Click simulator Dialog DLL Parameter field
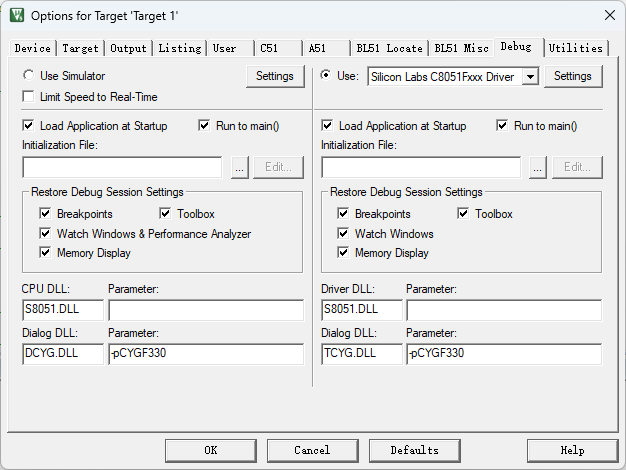This screenshot has width=626, height=470. click(206, 354)
